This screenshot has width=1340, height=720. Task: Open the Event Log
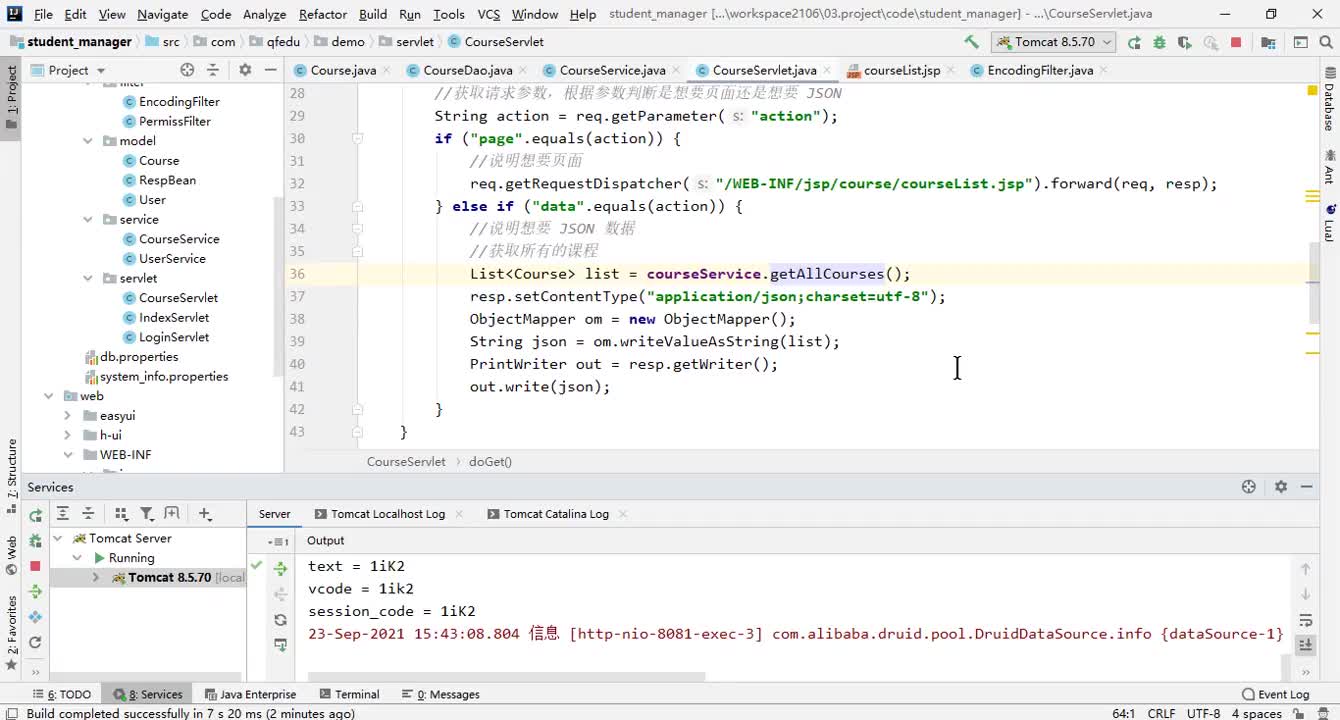(x=1275, y=694)
